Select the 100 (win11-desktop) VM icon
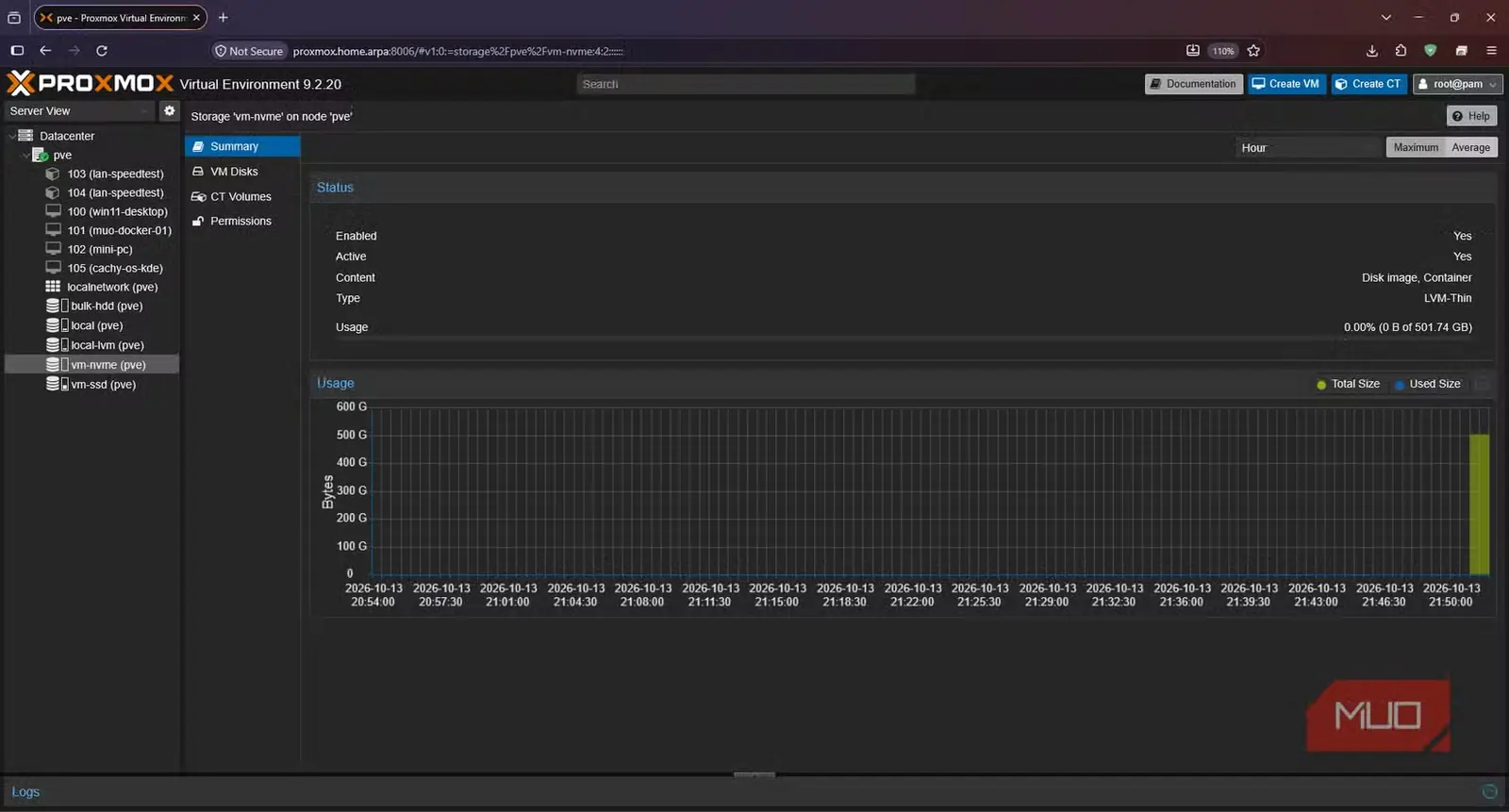The image size is (1509, 812). tap(54, 211)
